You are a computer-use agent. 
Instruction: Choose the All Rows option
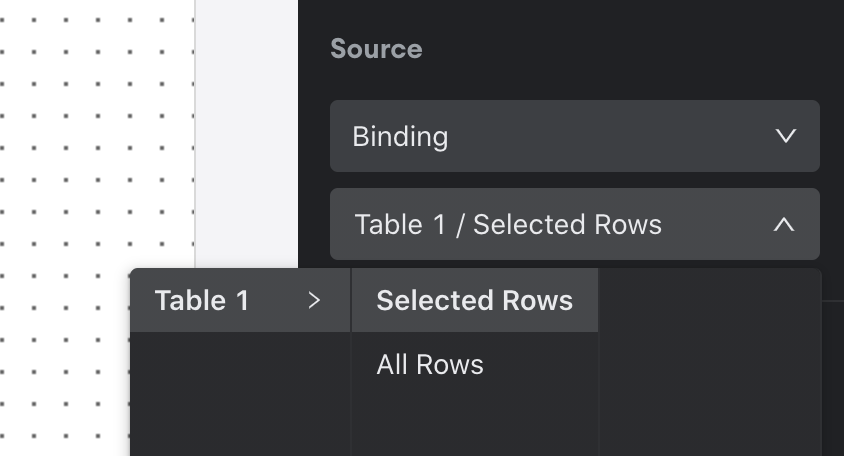pyautogui.click(x=475, y=364)
